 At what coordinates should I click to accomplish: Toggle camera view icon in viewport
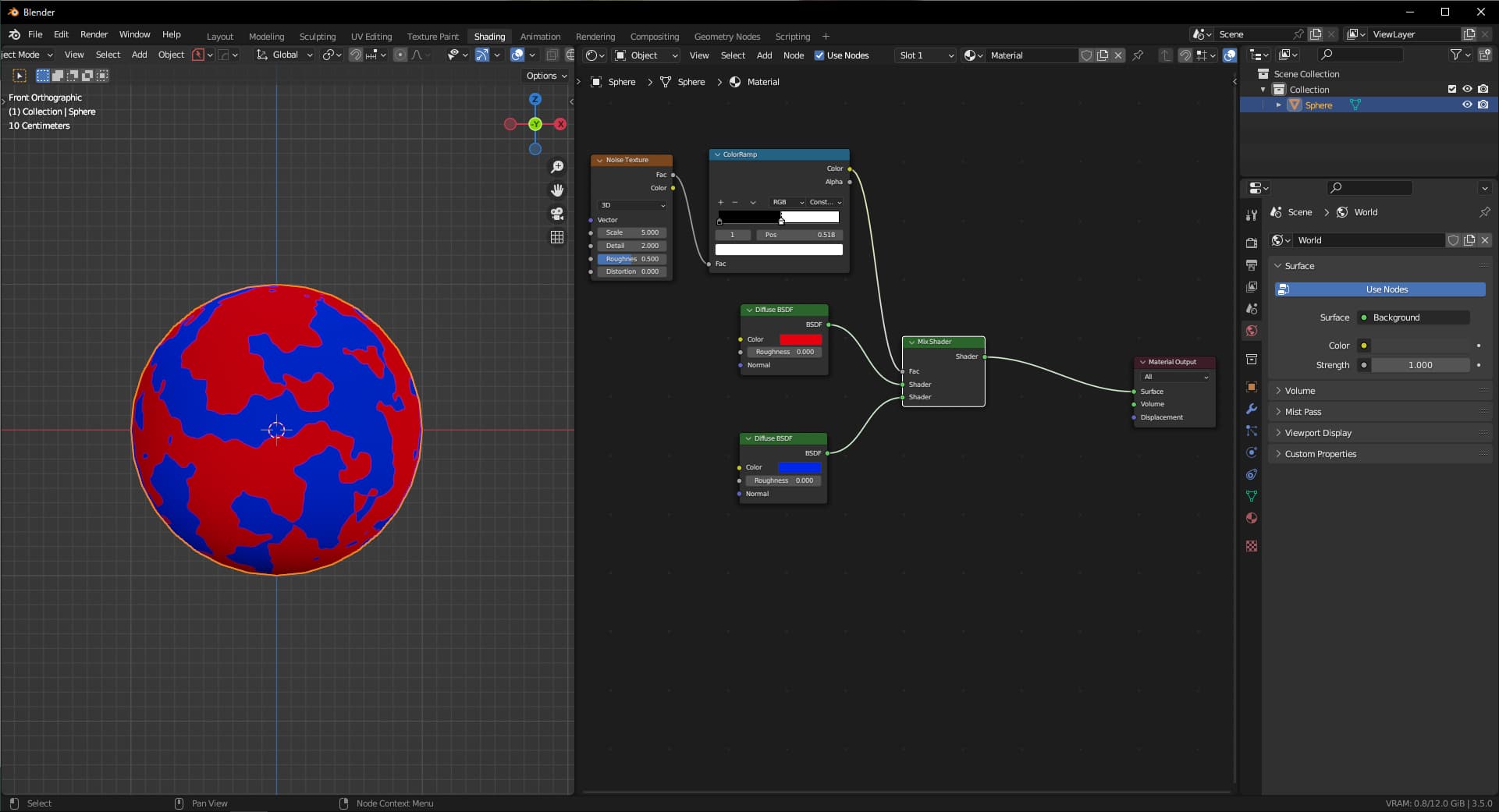click(557, 214)
